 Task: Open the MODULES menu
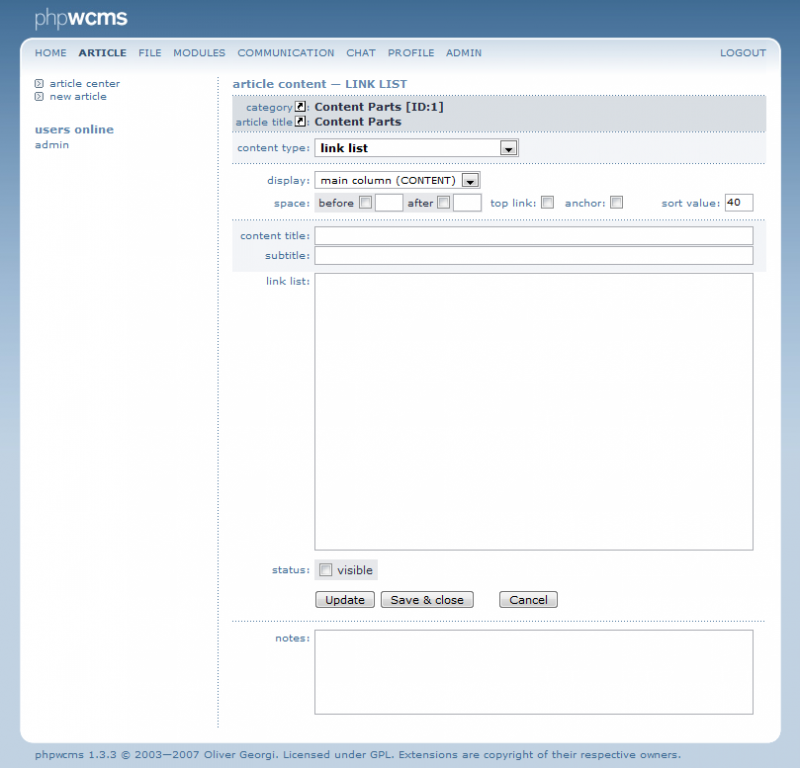point(199,53)
